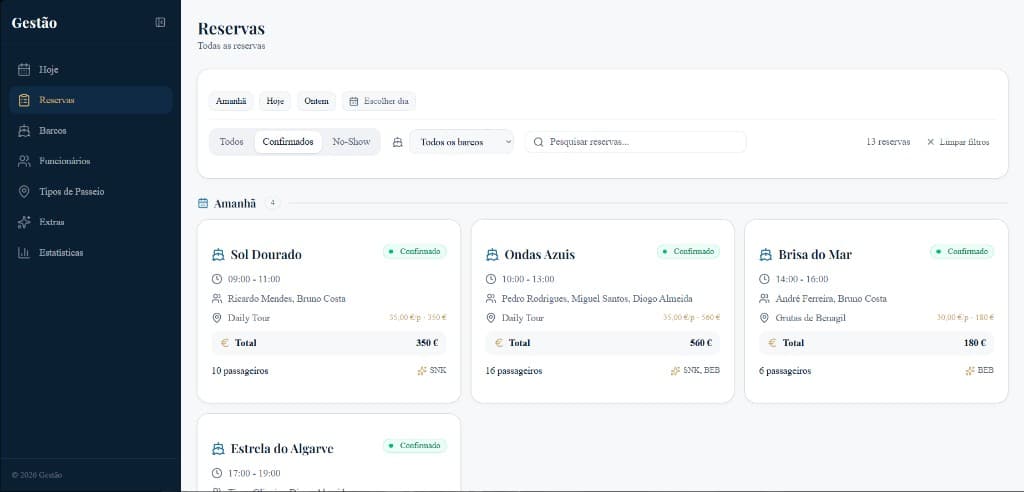Open the Todos os barcos dropdown
Image resolution: width=1024 pixels, height=492 pixels.
pos(462,142)
